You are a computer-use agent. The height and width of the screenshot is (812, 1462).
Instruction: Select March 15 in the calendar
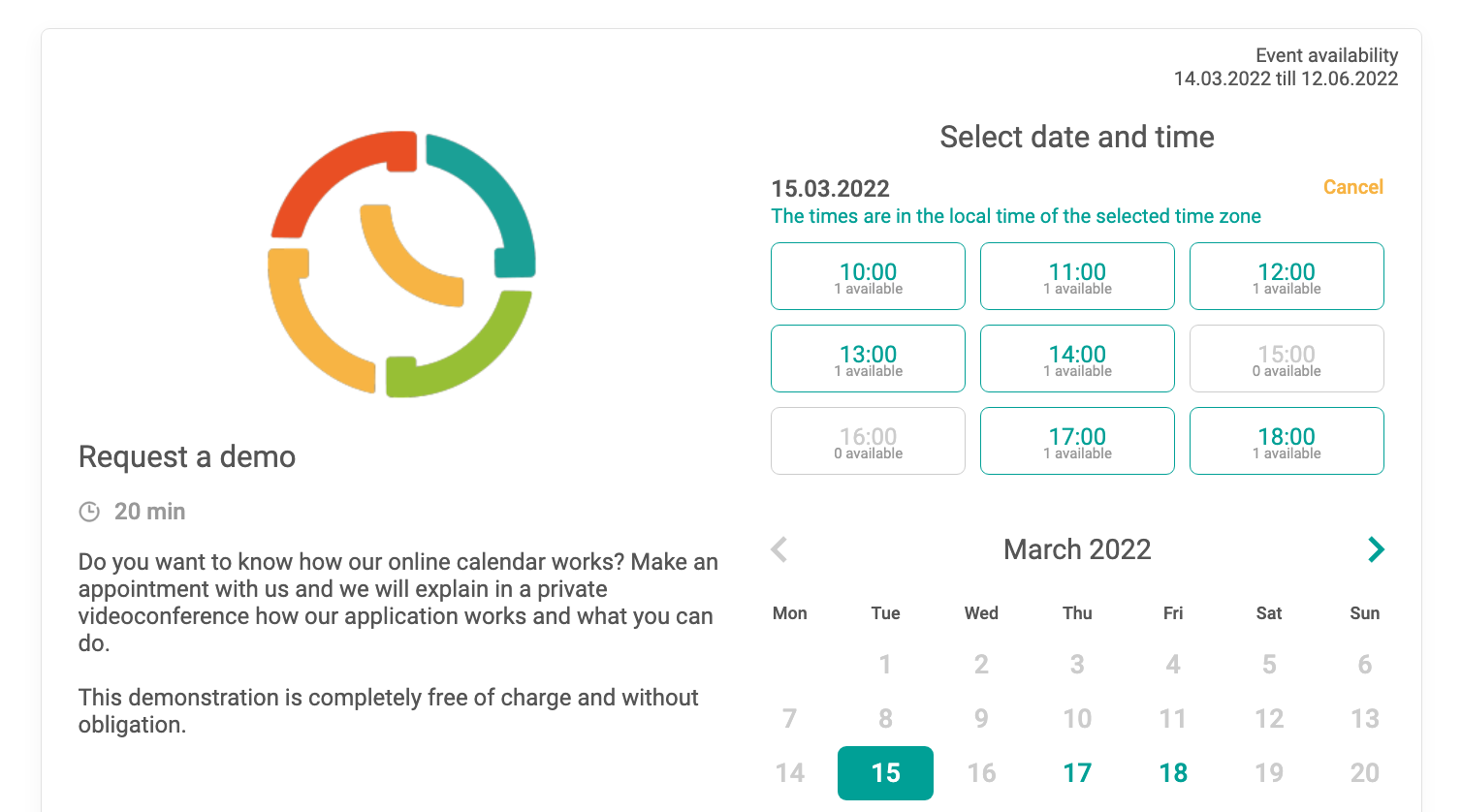tap(885, 772)
